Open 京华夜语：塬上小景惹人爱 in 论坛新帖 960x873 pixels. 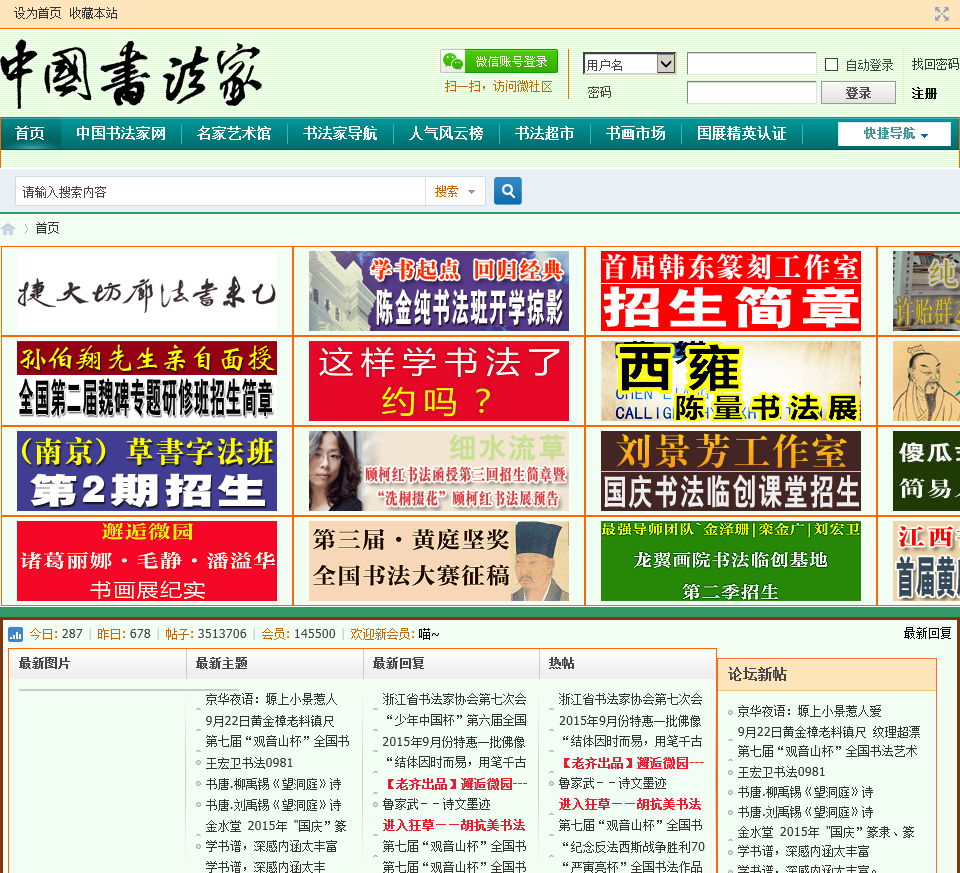[809, 711]
